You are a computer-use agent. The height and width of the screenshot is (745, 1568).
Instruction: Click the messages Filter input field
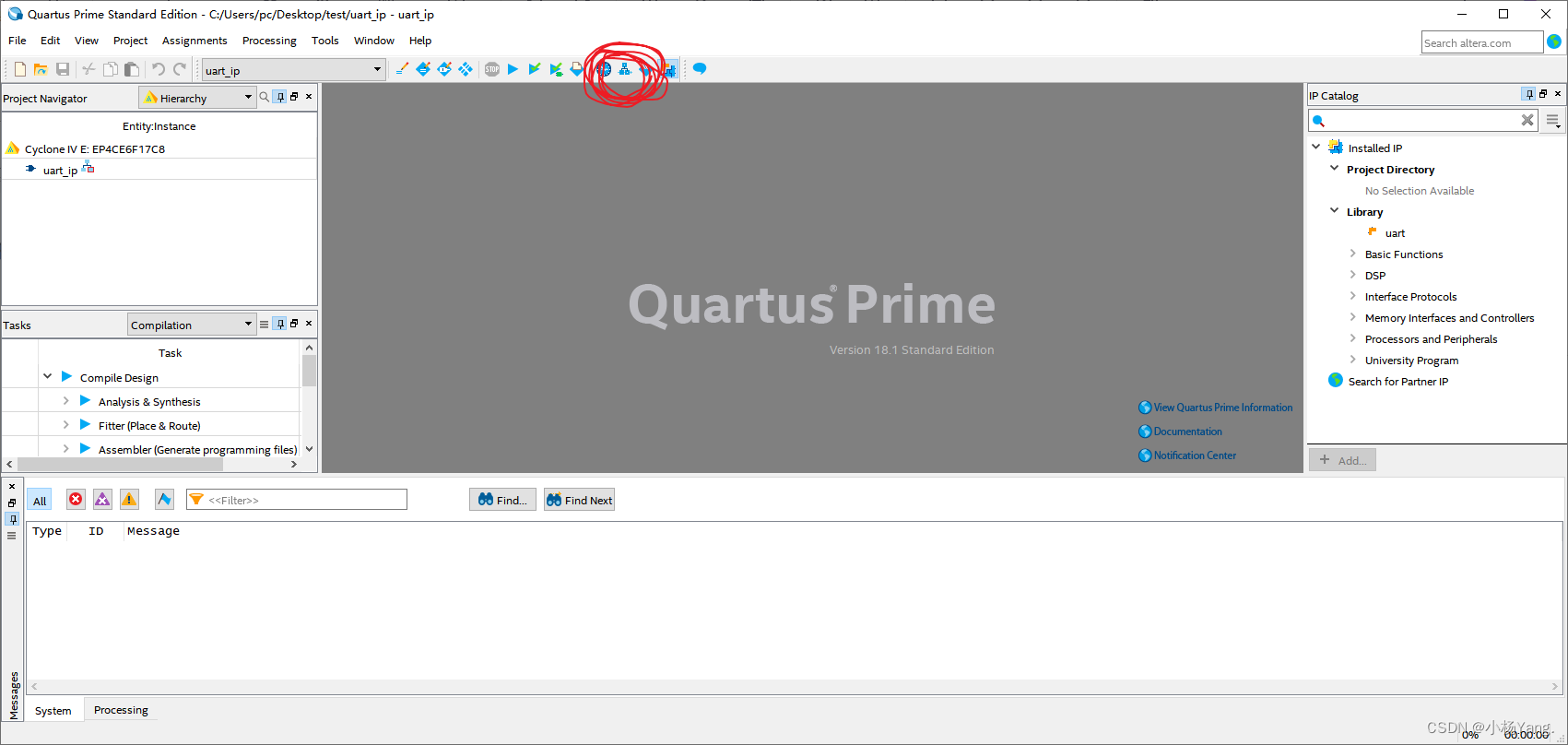coord(296,500)
